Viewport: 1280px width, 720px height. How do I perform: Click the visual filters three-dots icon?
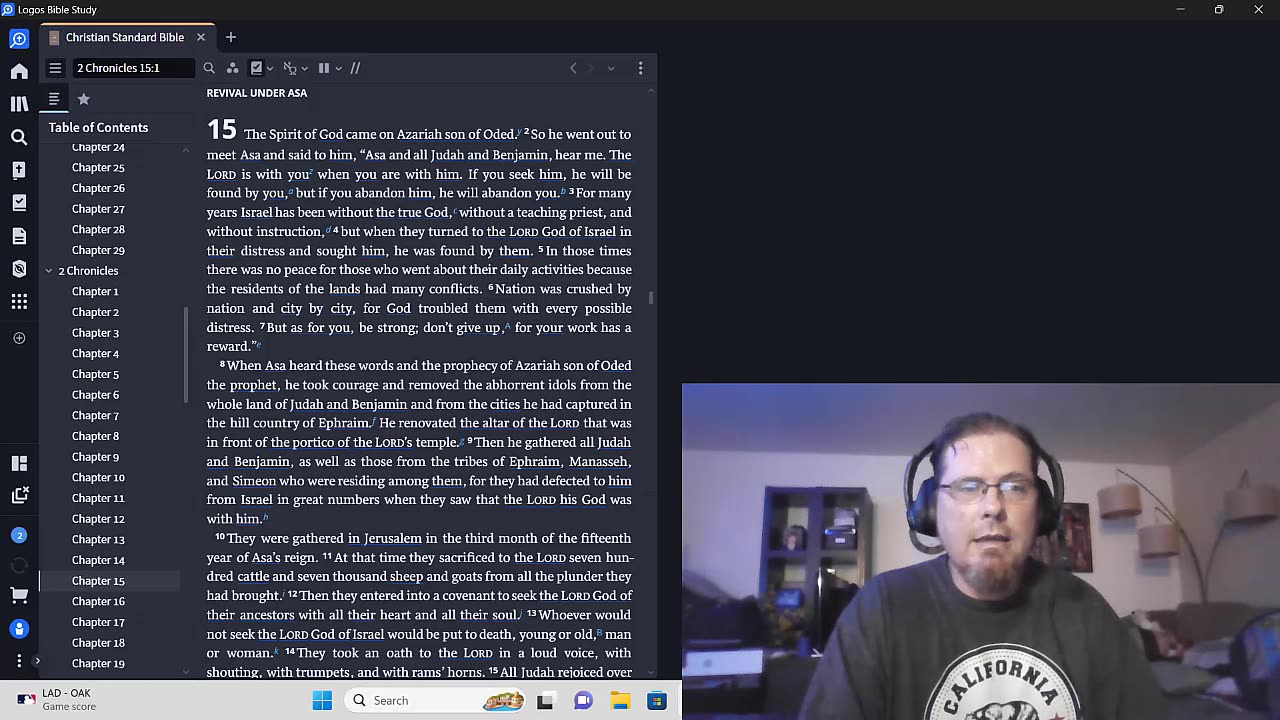pos(232,68)
